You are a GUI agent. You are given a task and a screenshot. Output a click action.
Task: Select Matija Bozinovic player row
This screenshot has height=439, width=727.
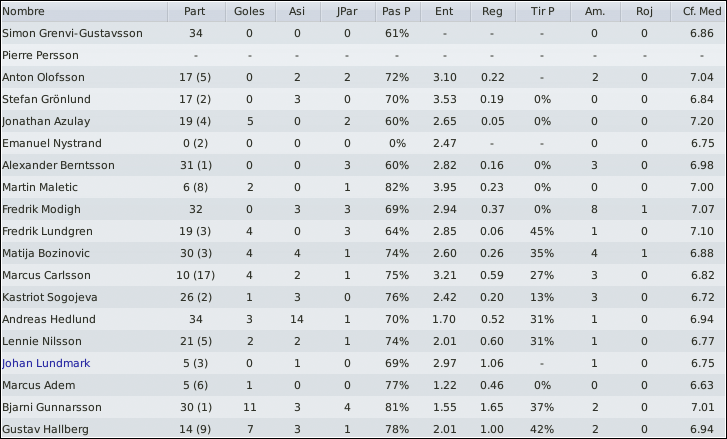click(364, 253)
